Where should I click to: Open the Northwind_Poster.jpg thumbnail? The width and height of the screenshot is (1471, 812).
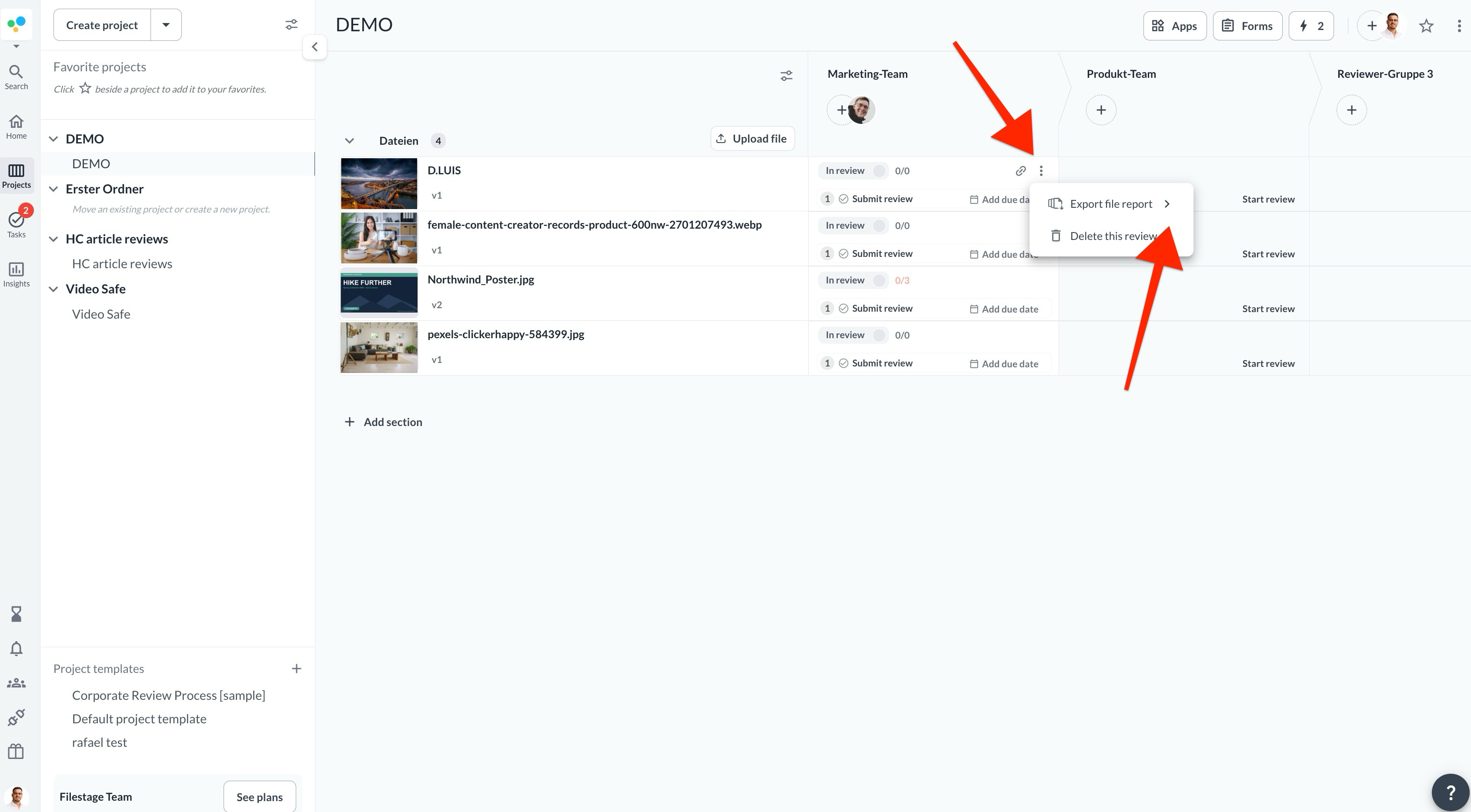pyautogui.click(x=379, y=293)
